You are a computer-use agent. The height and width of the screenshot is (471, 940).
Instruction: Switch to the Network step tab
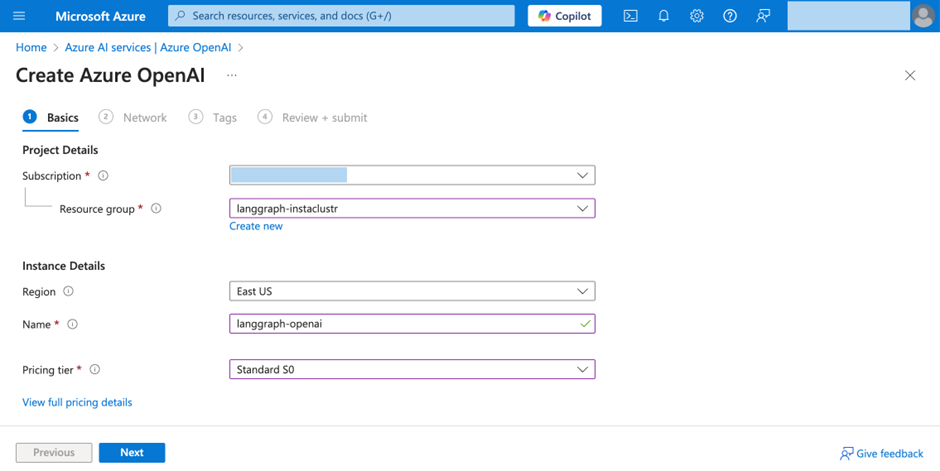pos(133,117)
